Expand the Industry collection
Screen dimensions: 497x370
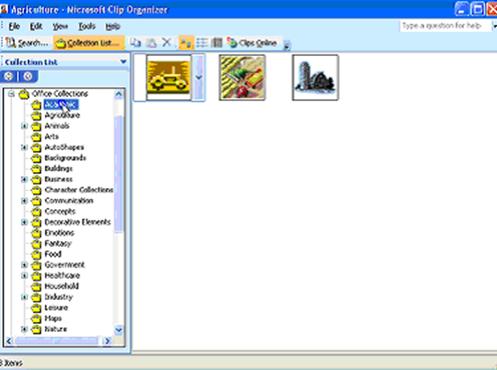(24, 297)
